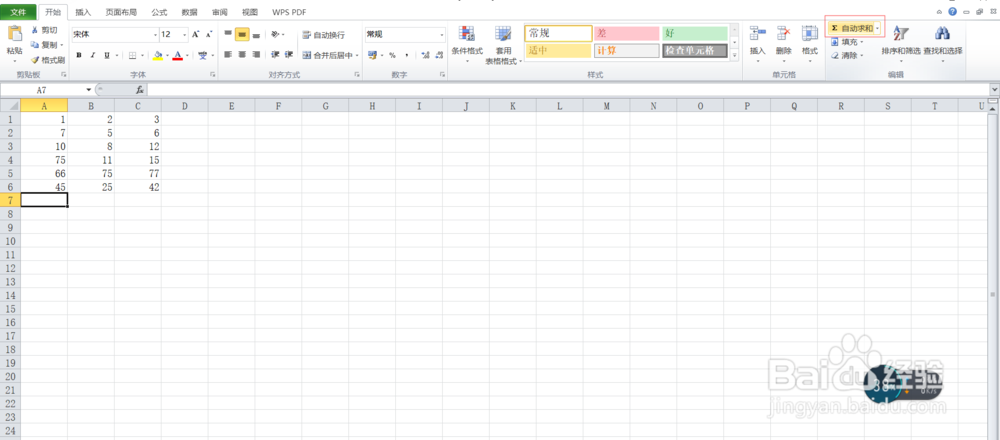Click Merge and Center (合并后居中)
The image size is (1000, 440).
tap(327, 55)
